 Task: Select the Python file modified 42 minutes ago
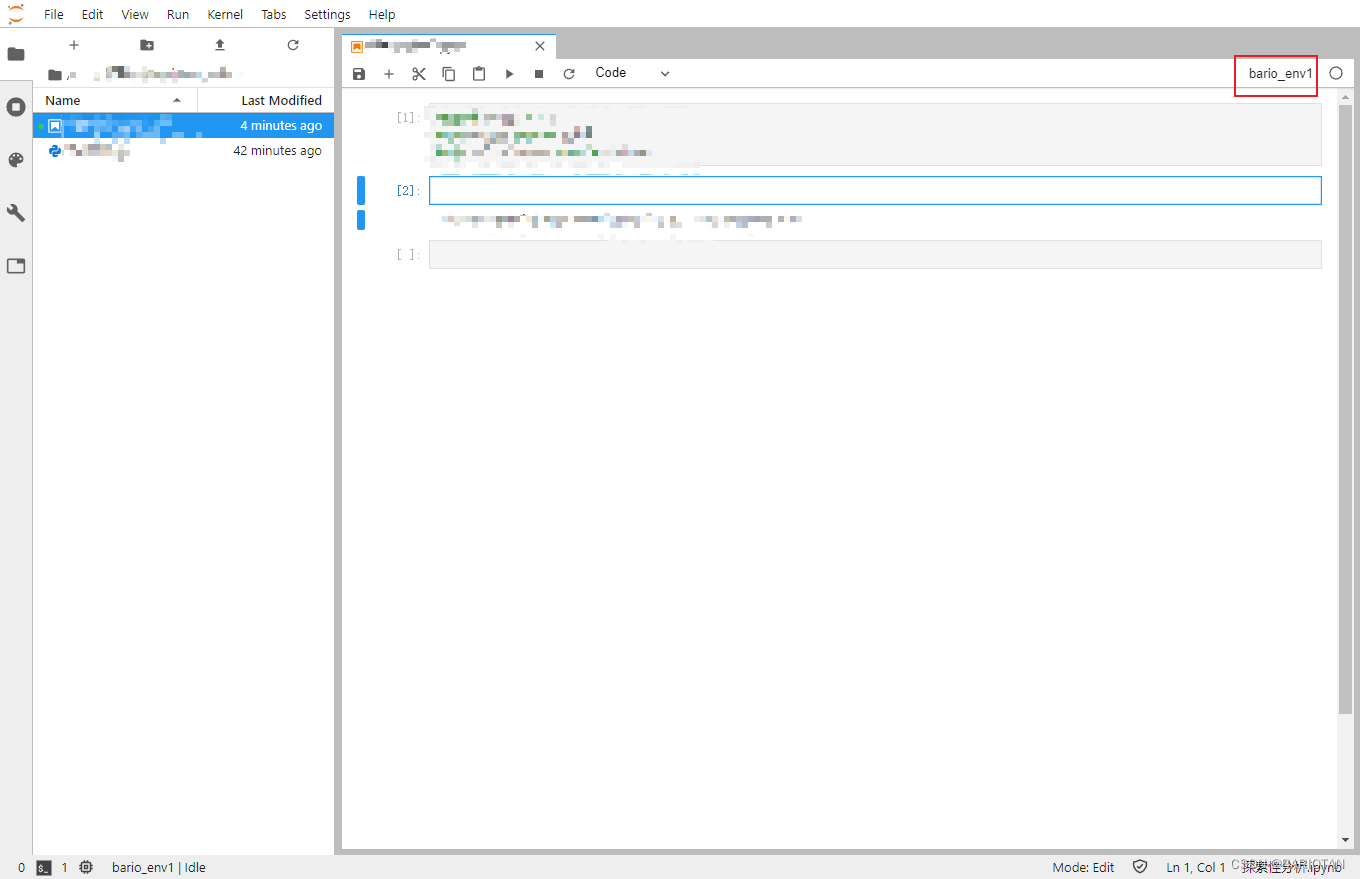click(184, 150)
